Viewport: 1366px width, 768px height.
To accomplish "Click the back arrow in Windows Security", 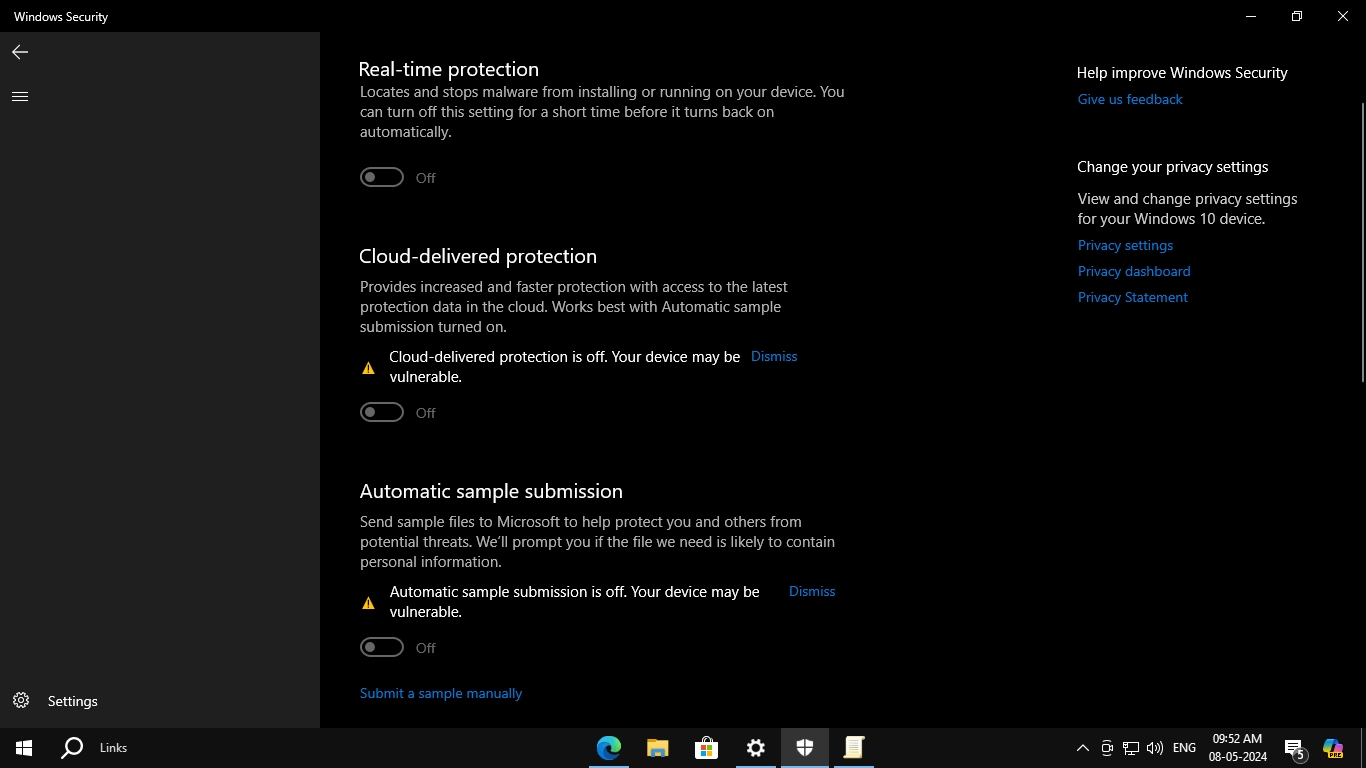I will point(20,52).
